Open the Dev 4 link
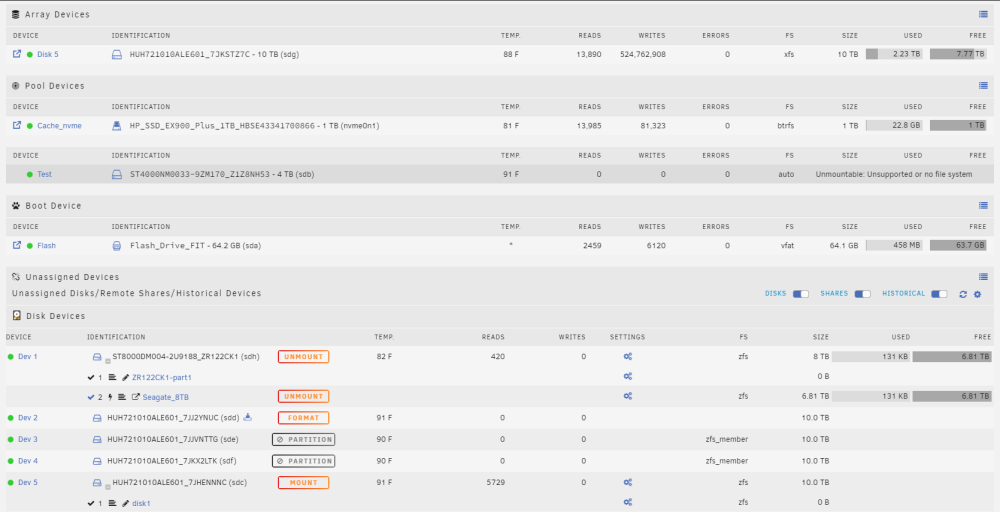The height and width of the screenshot is (512, 1000). point(28,461)
